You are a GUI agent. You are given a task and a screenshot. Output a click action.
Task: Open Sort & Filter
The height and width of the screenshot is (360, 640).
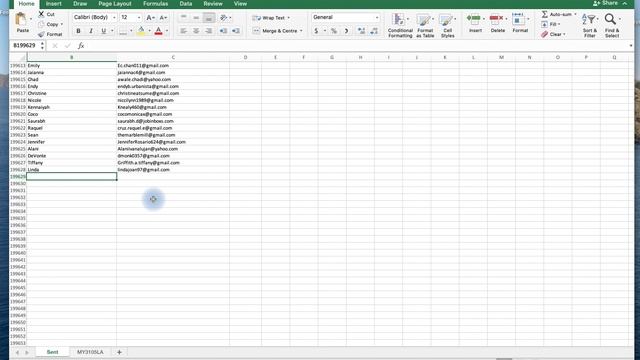click(590, 25)
